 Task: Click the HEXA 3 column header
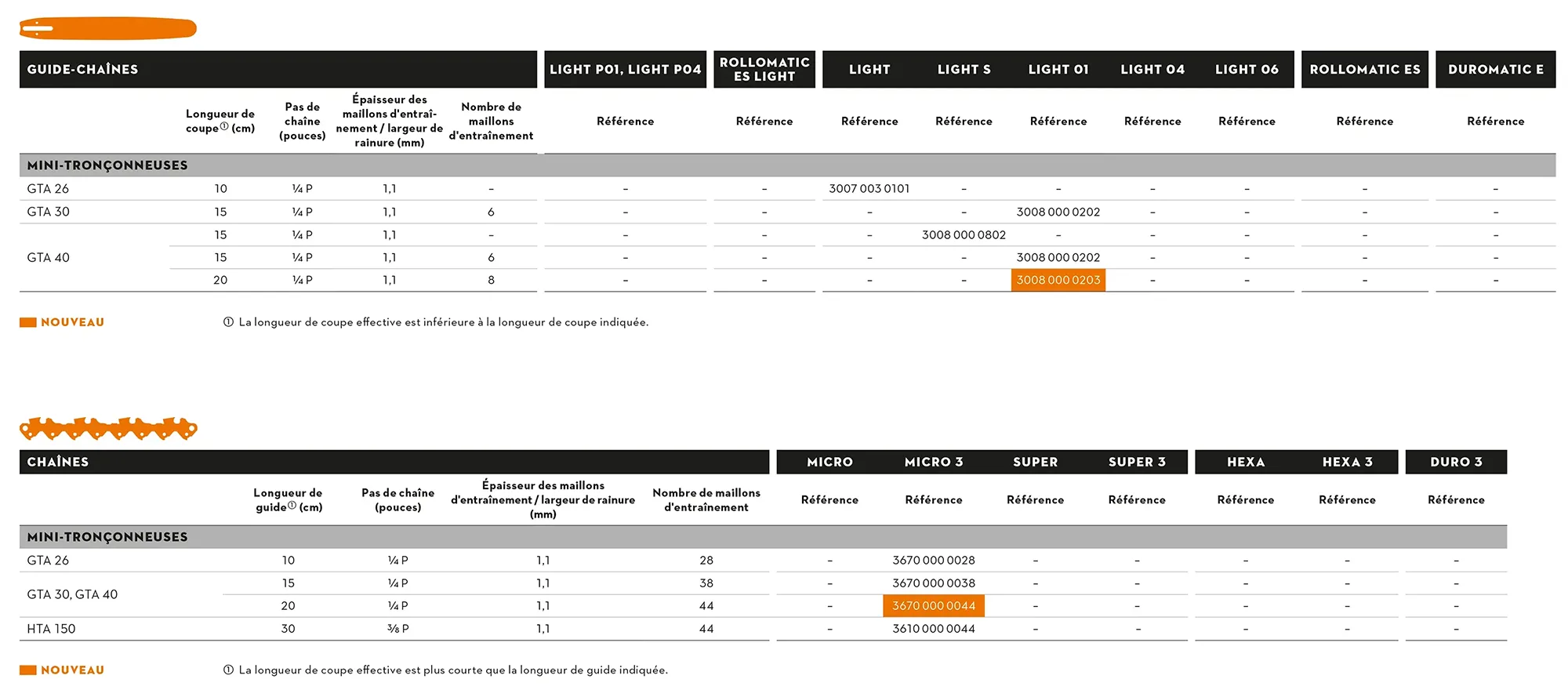(x=1348, y=462)
